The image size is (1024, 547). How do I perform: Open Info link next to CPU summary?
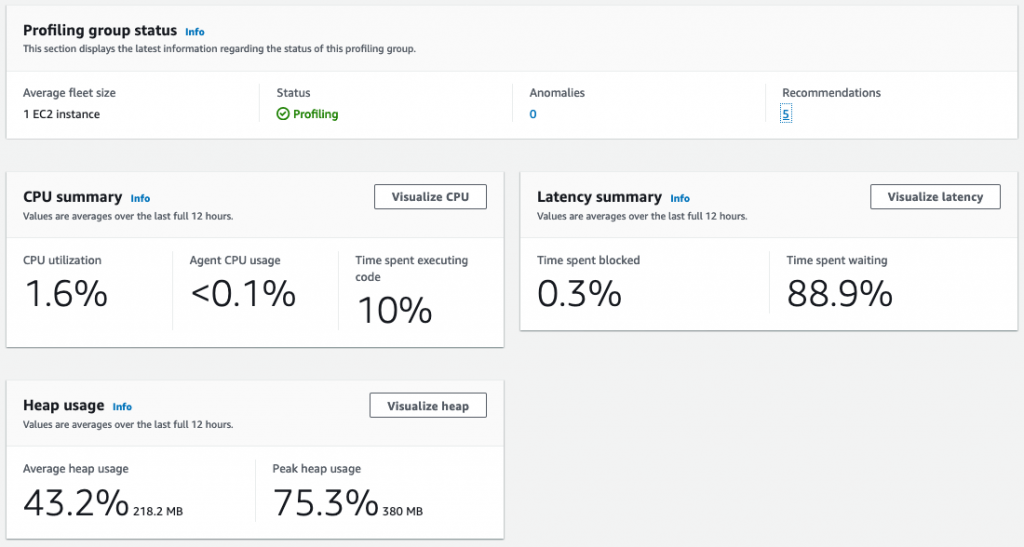click(140, 198)
